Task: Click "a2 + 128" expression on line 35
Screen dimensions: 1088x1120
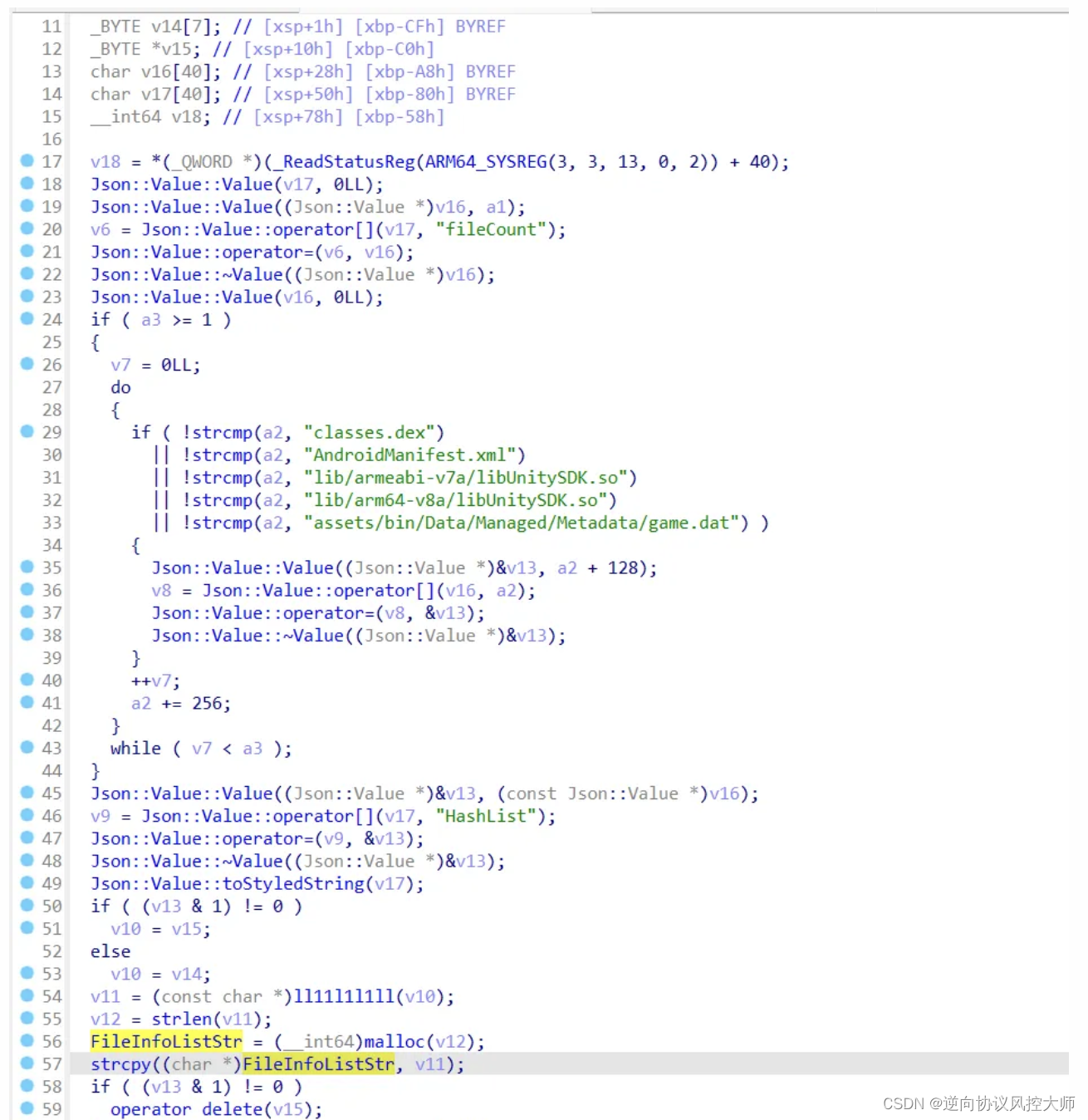Action: 597,567
